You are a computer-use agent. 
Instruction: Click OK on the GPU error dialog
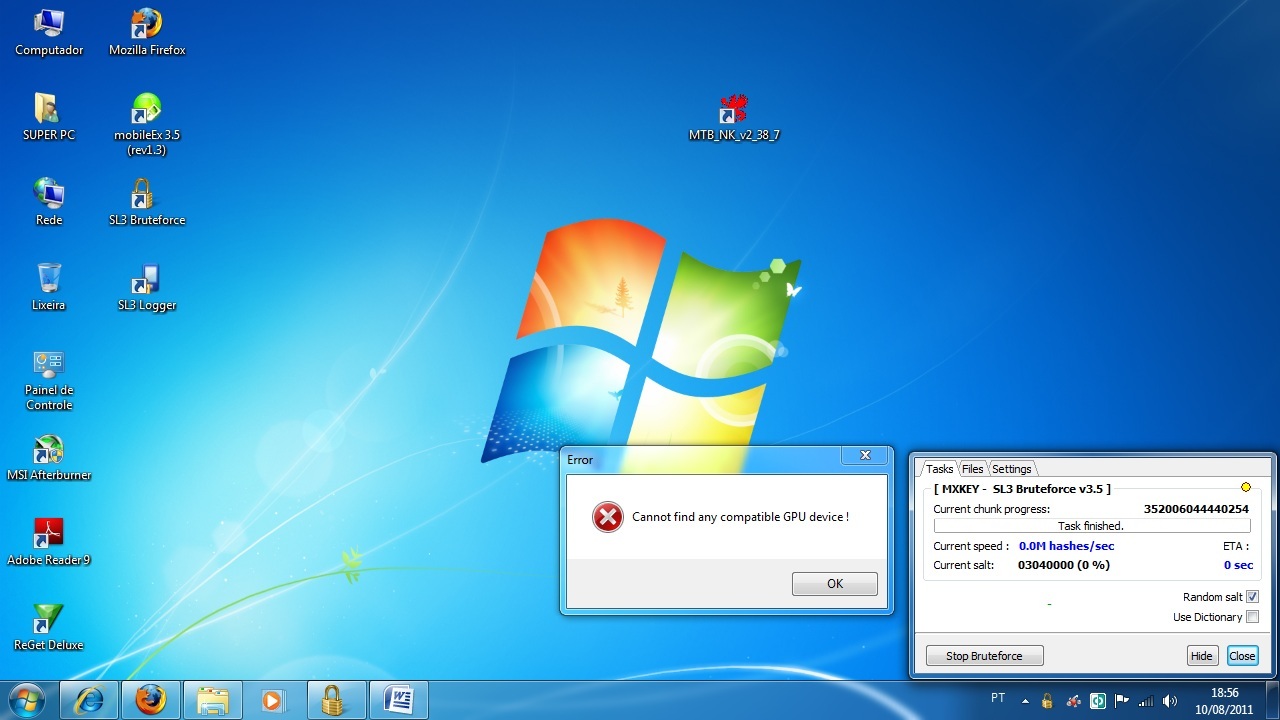pyautogui.click(x=834, y=584)
